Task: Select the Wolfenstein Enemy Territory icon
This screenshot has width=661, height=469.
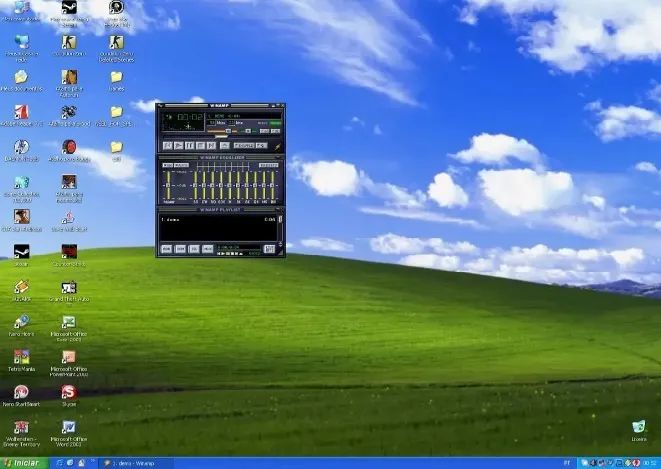Action: pos(21,433)
